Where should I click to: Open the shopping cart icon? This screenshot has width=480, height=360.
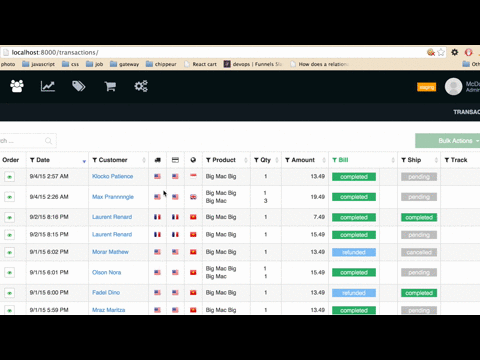pos(110,86)
